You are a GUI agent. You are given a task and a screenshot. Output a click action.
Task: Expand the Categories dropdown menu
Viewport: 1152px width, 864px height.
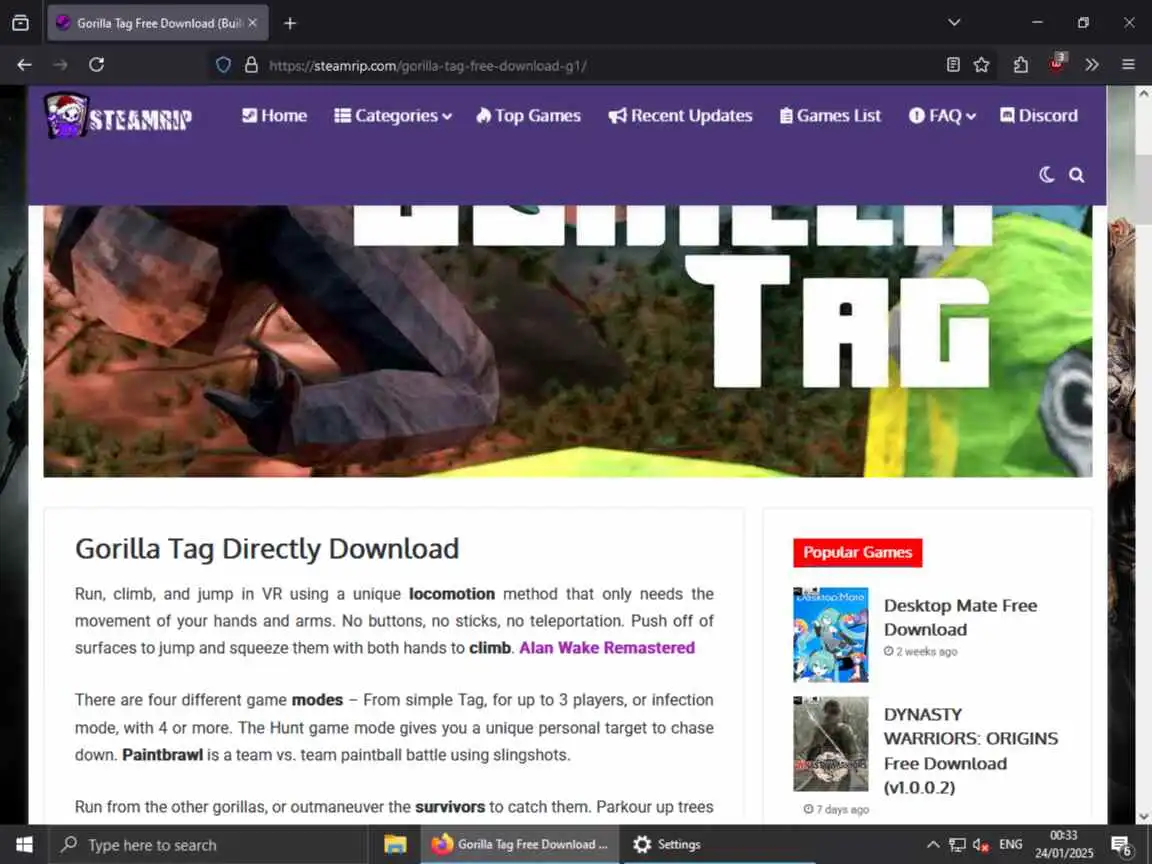[x=393, y=115]
